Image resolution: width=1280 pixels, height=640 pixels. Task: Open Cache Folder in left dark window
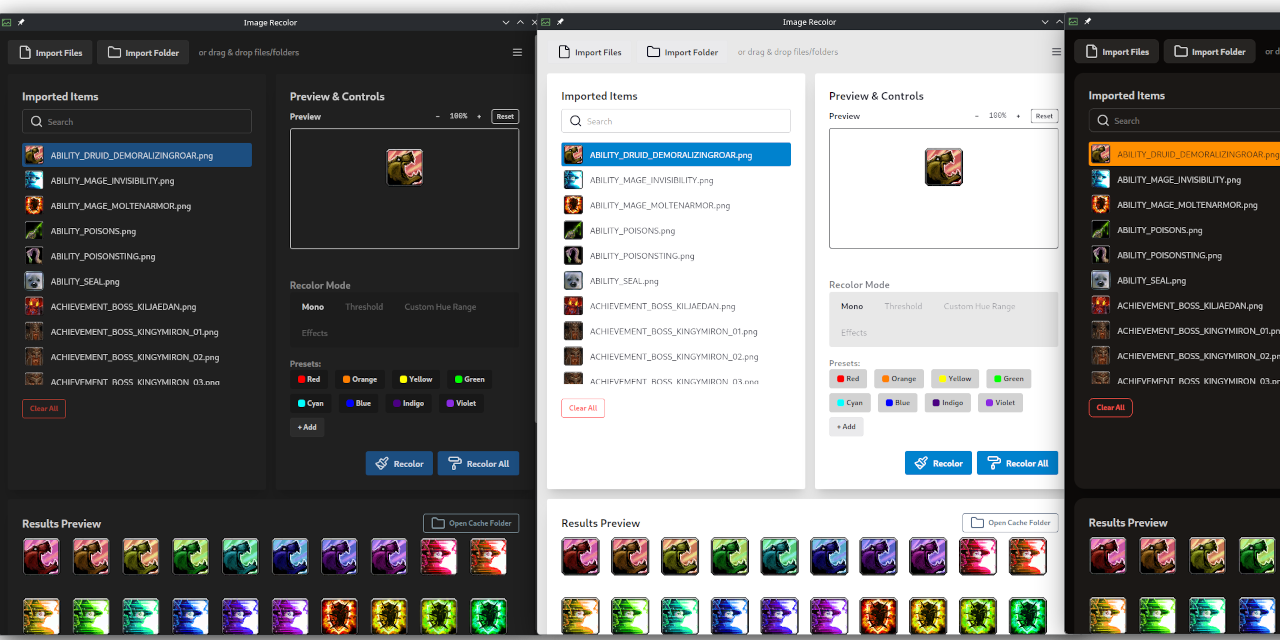(471, 523)
